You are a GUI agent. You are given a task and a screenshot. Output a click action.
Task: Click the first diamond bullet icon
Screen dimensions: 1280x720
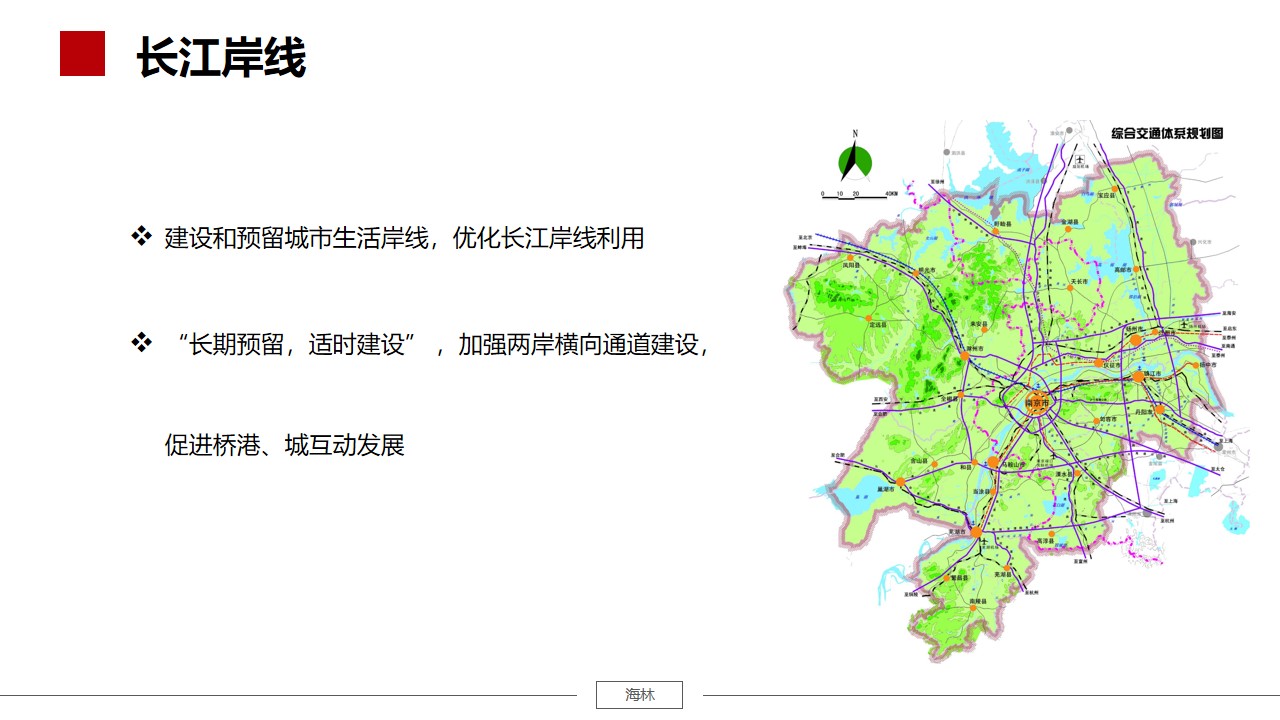tap(141, 237)
